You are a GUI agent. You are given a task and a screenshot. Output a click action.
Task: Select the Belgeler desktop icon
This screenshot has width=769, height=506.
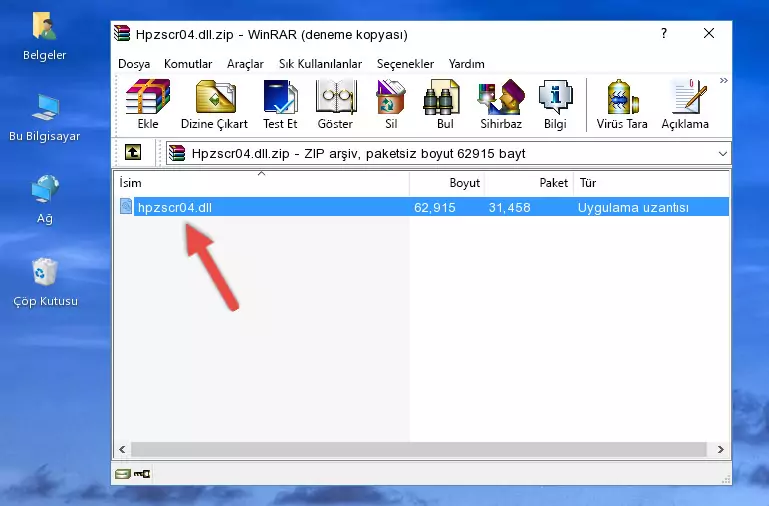[x=44, y=36]
